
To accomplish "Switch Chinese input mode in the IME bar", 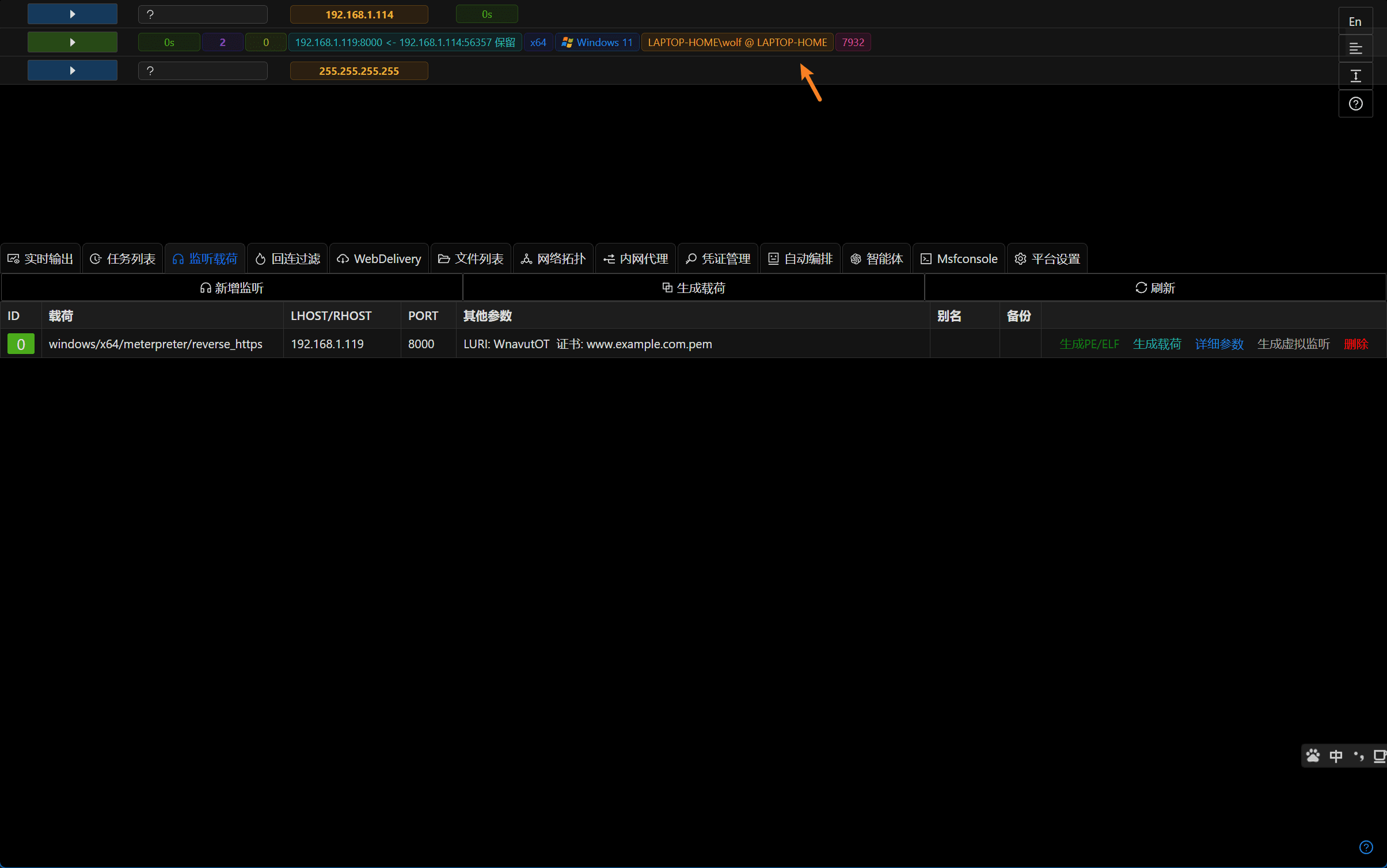I will pos(1336,756).
